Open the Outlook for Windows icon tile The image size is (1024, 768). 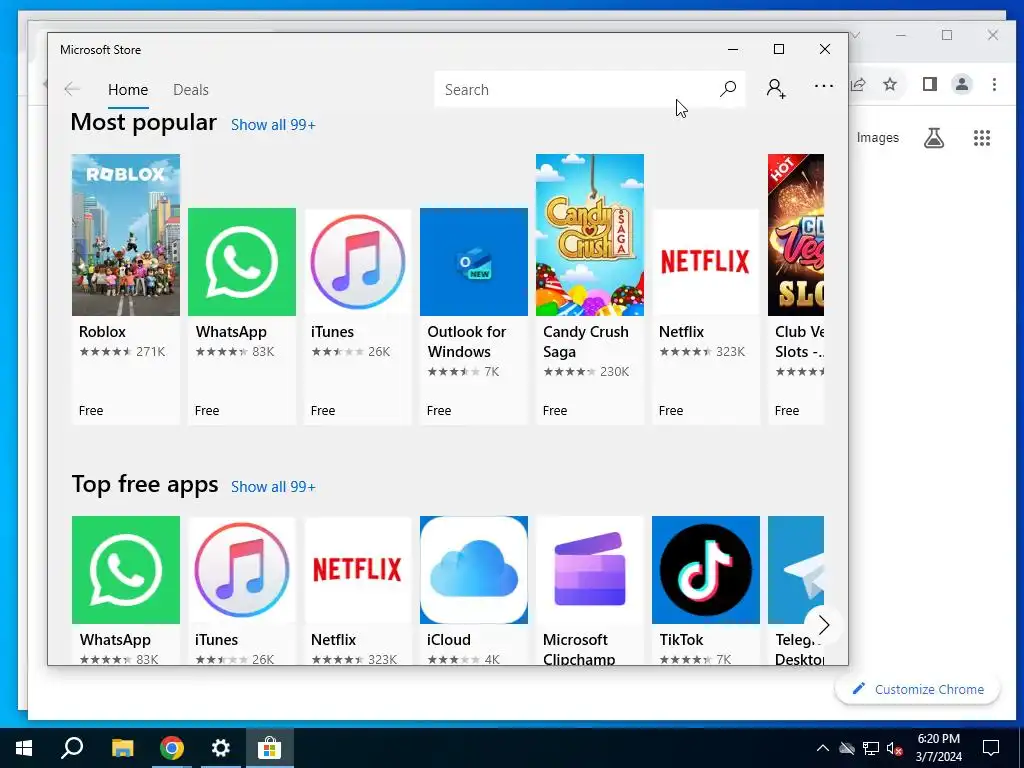[x=473, y=262]
